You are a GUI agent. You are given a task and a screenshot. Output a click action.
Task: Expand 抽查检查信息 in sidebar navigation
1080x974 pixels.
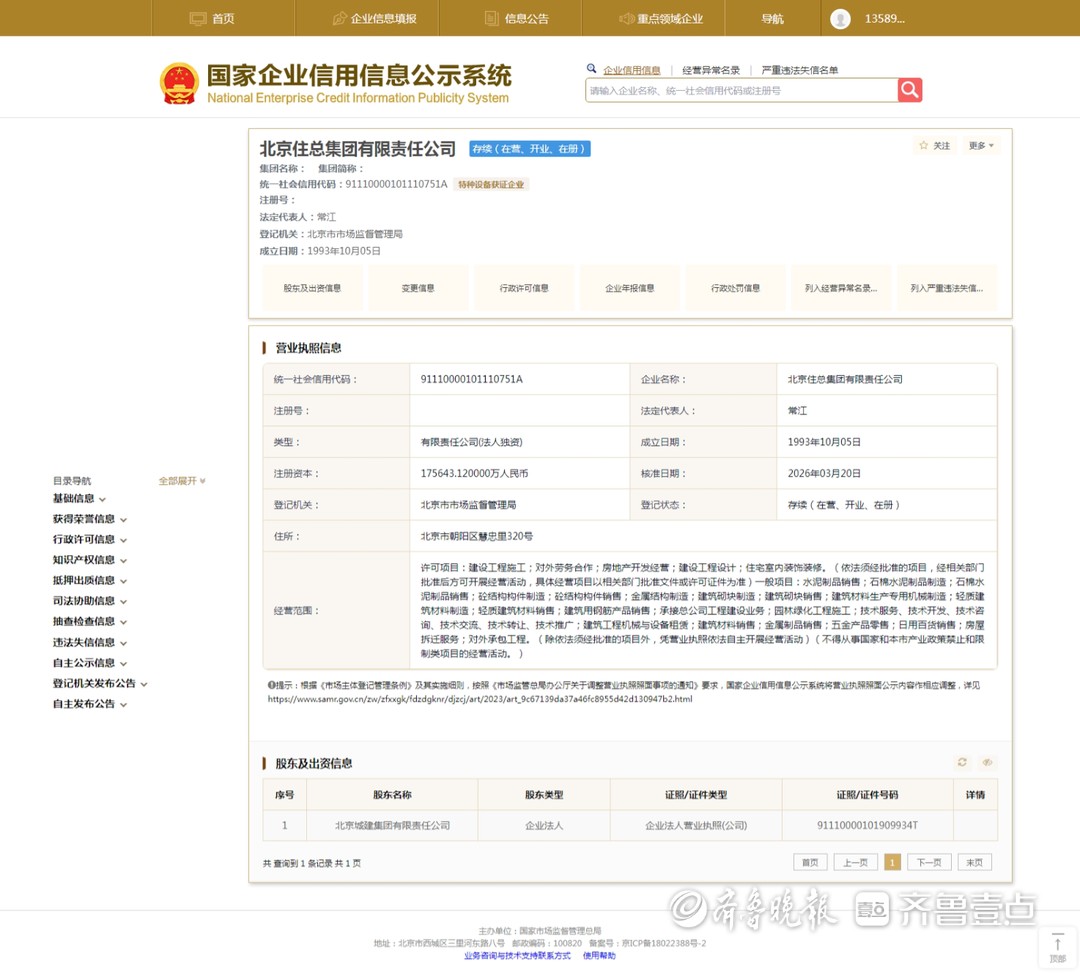point(90,621)
